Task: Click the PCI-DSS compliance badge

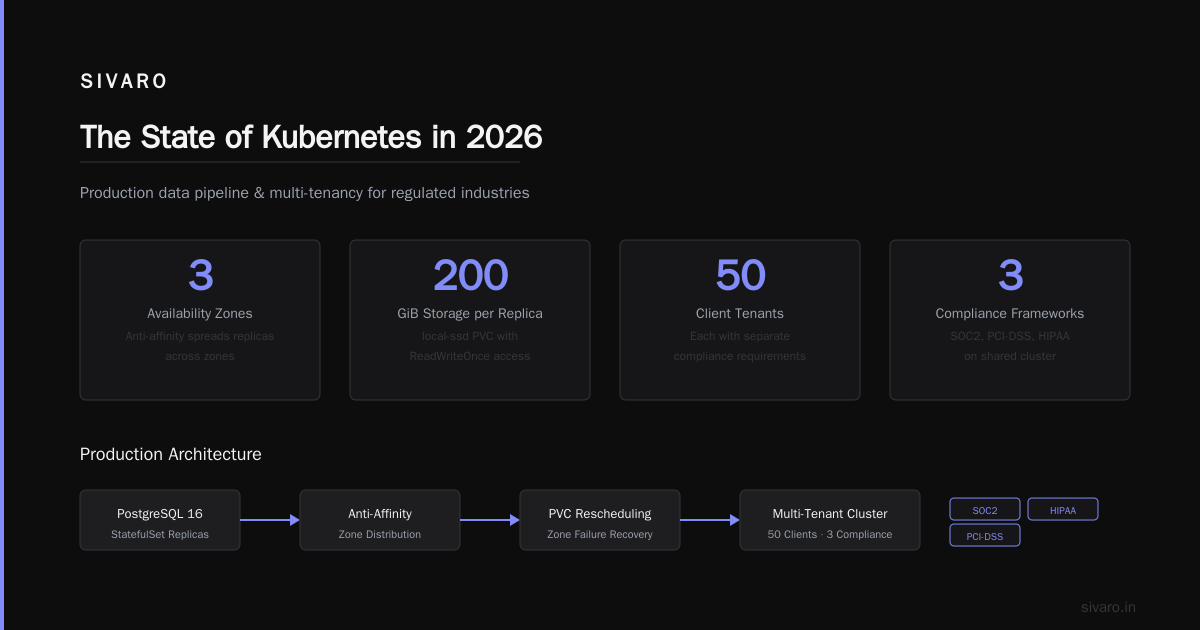Action: (x=985, y=536)
